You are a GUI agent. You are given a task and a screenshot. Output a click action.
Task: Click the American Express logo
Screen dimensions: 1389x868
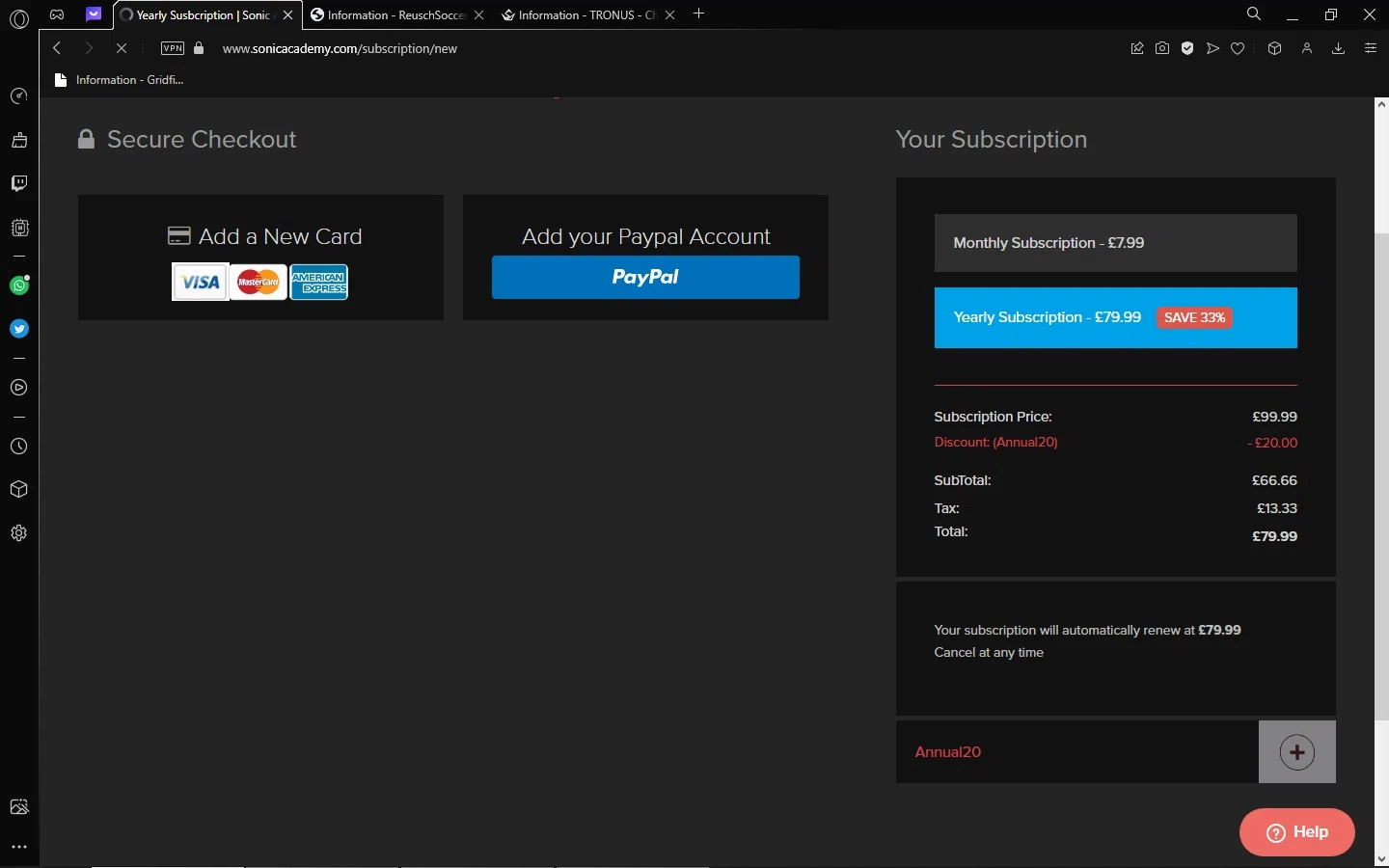tap(319, 283)
